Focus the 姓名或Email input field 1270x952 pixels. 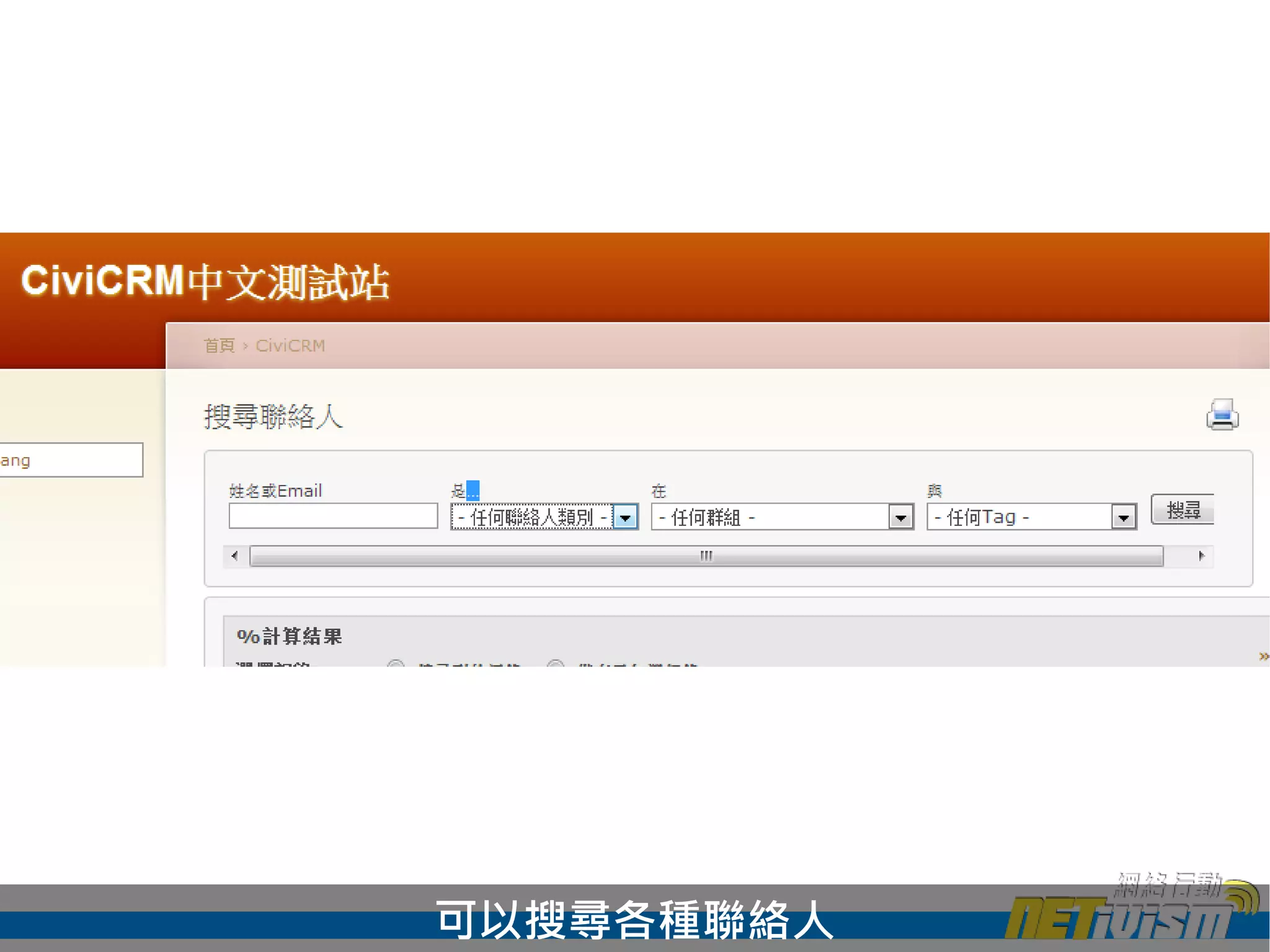(334, 516)
